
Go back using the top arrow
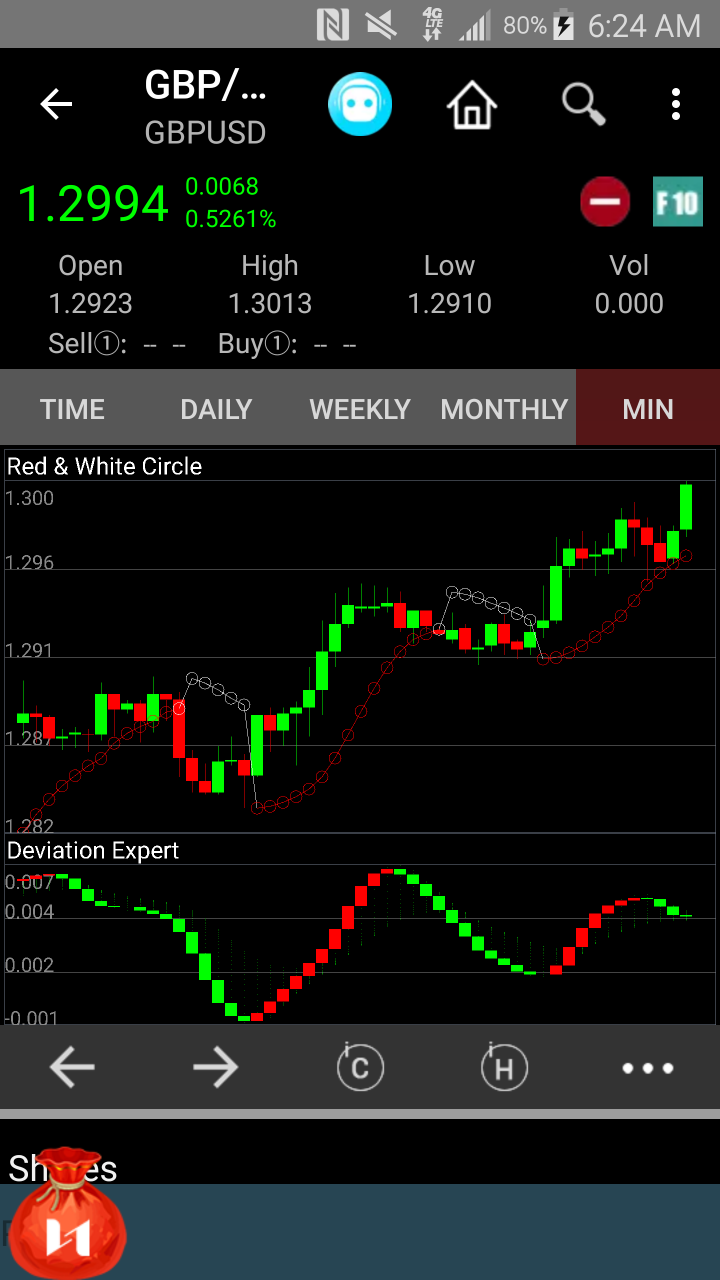(56, 104)
